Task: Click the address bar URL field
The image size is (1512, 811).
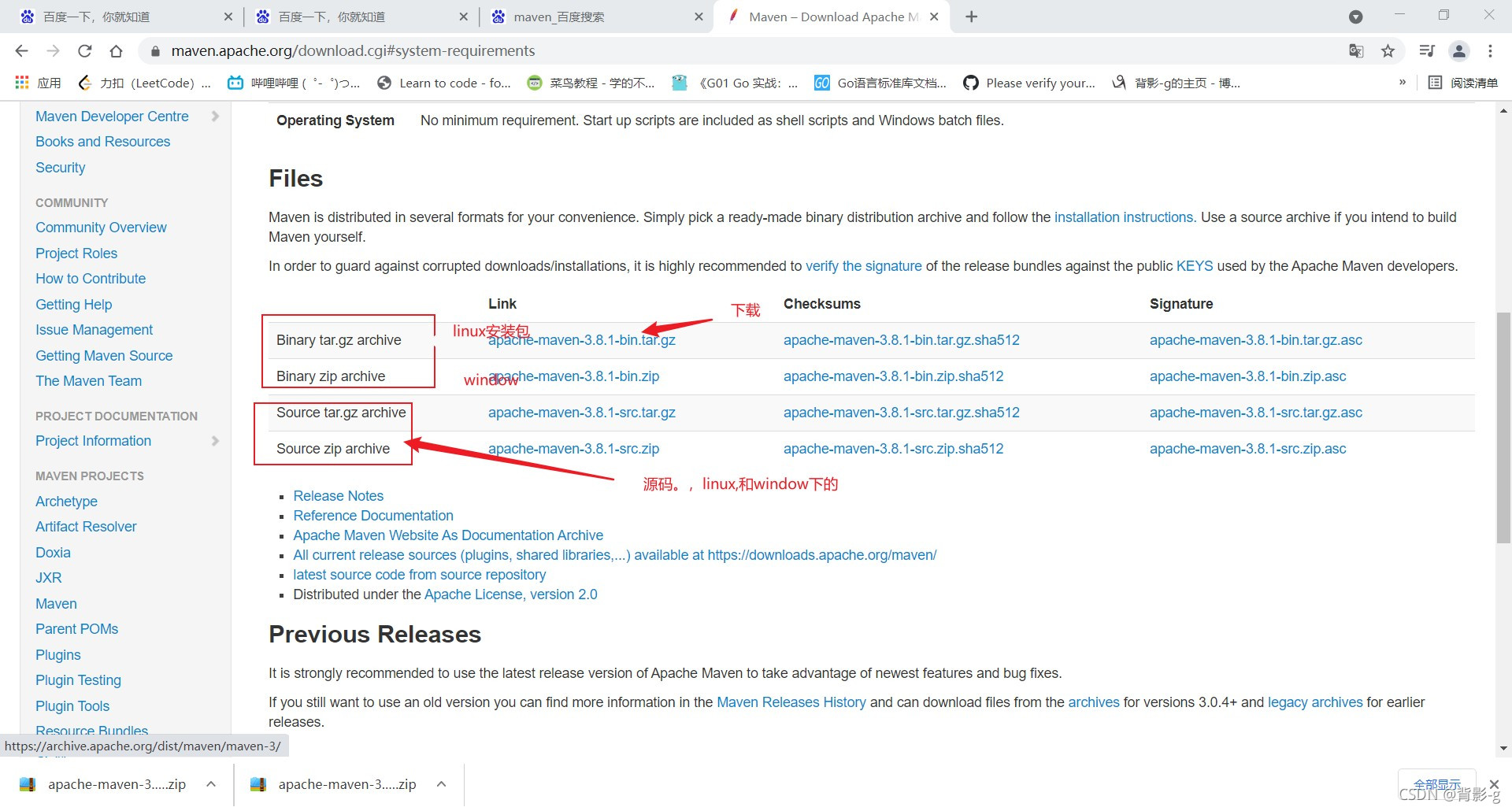Action: click(740, 51)
